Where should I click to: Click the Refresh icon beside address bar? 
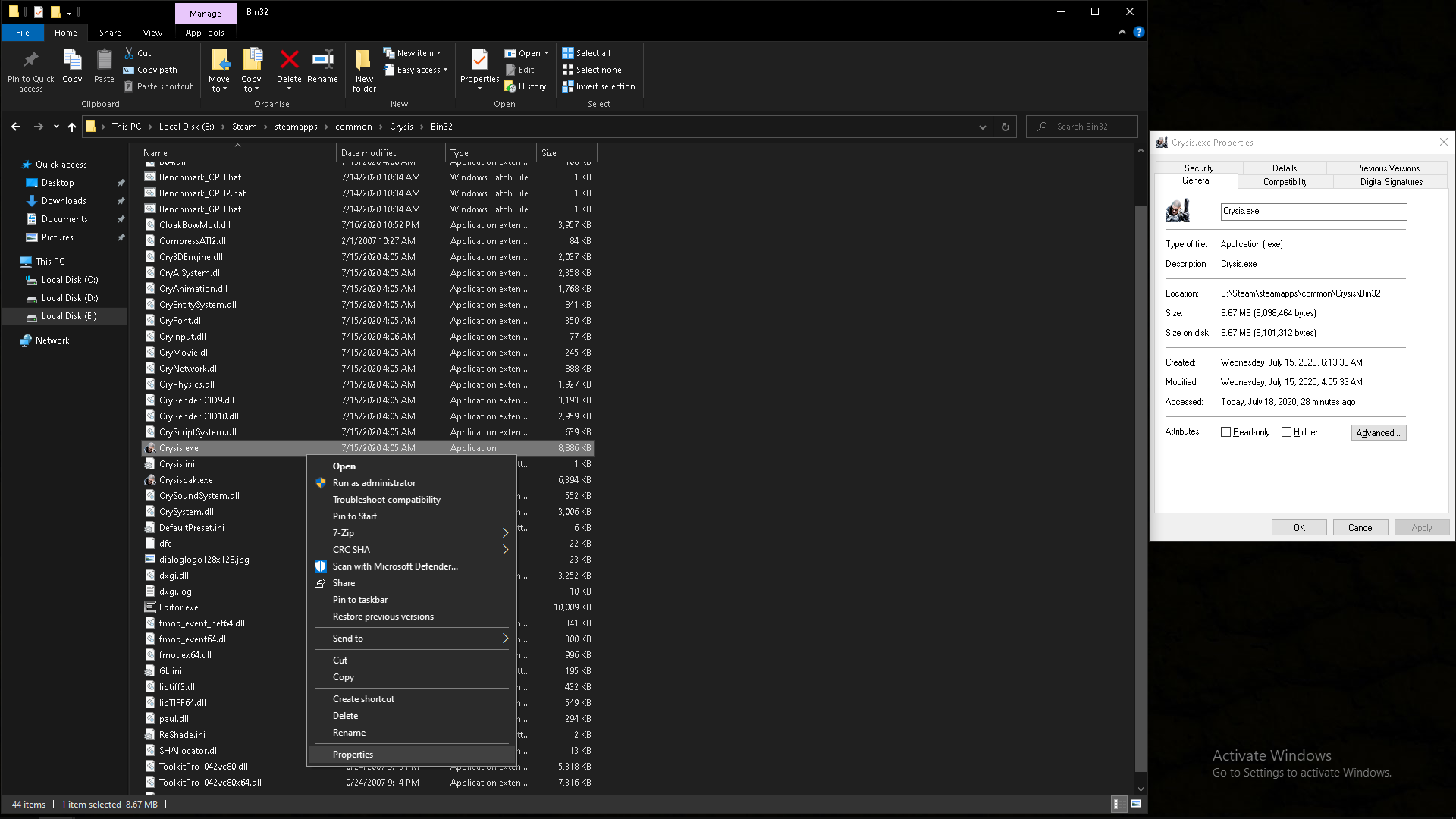[x=1006, y=127]
